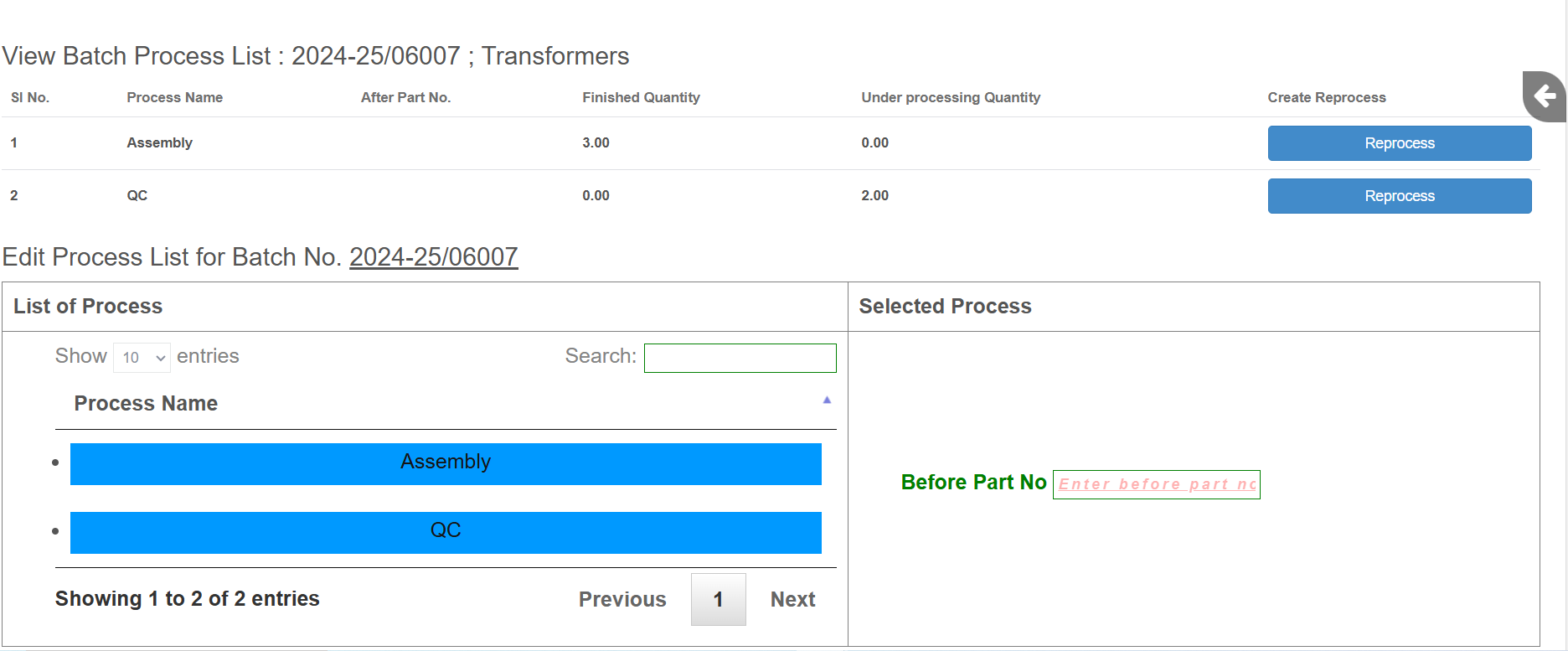
Task: Click the Finished Quantity column header
Action: [641, 97]
